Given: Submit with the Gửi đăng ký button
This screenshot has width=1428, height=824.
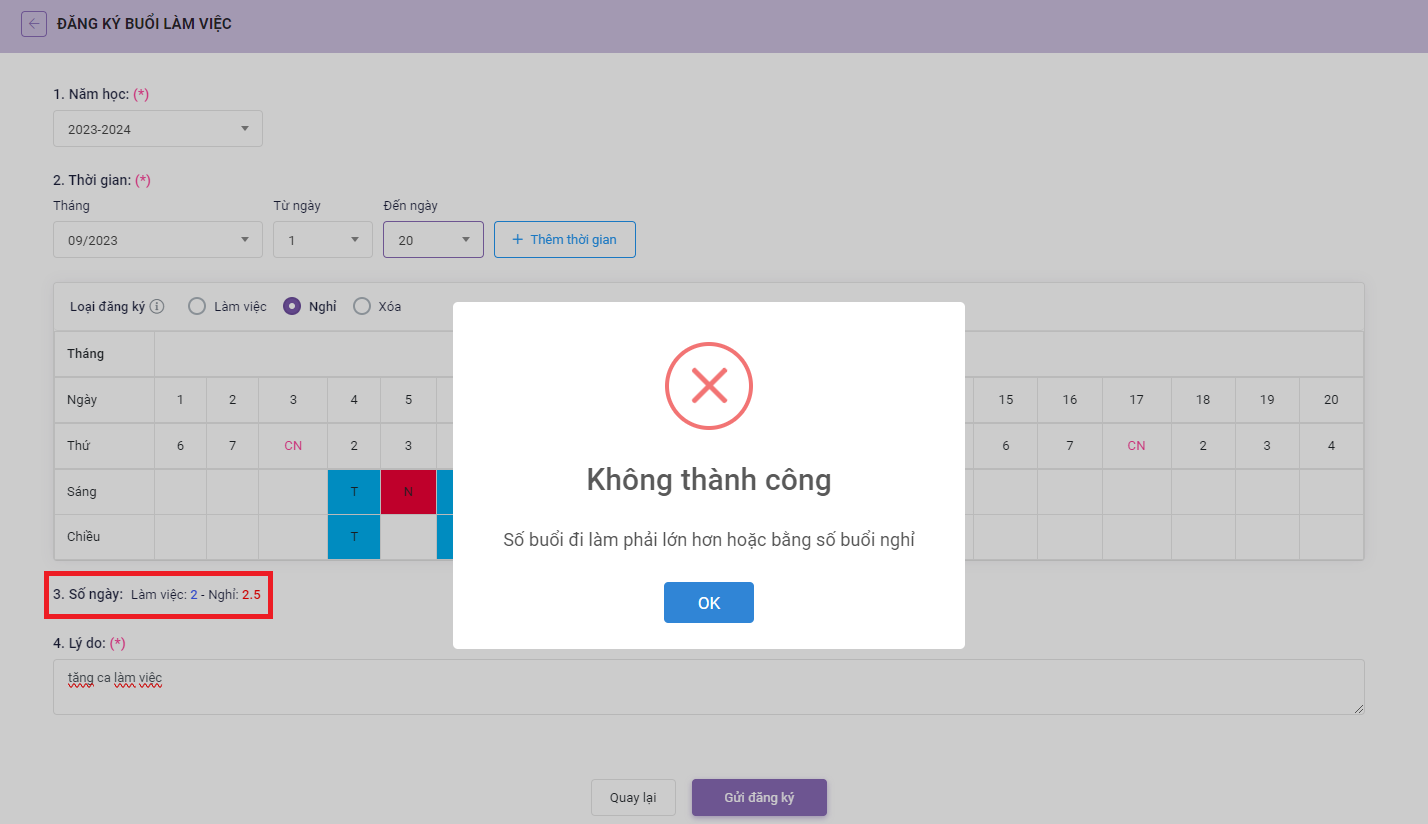Looking at the screenshot, I should click(759, 798).
